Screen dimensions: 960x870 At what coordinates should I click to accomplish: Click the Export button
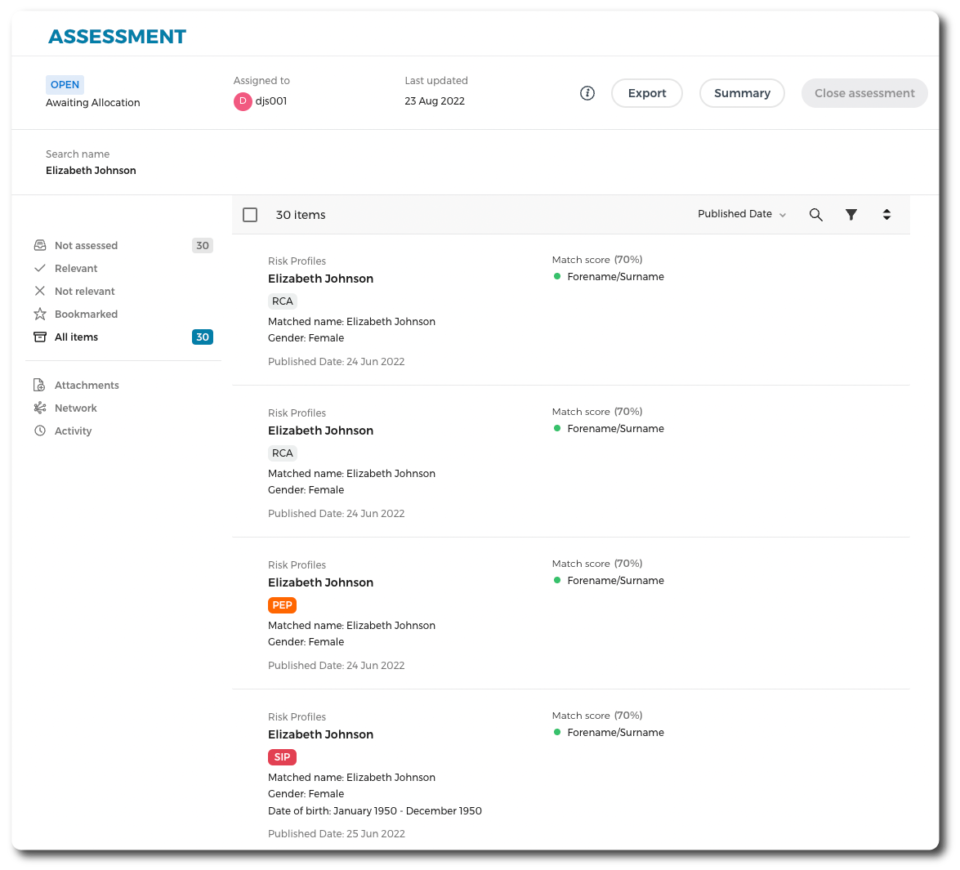point(646,92)
